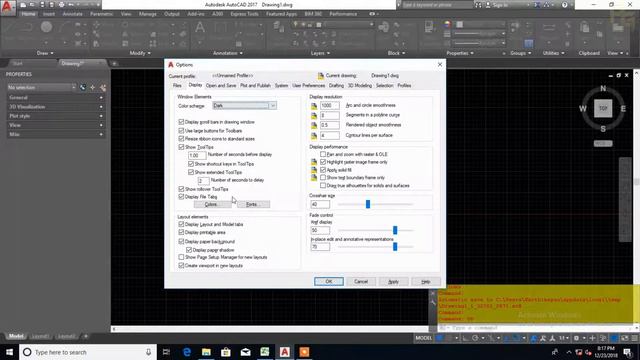Click the Open file icon in quick access toolbar
640x360 pixels.
point(32,5)
